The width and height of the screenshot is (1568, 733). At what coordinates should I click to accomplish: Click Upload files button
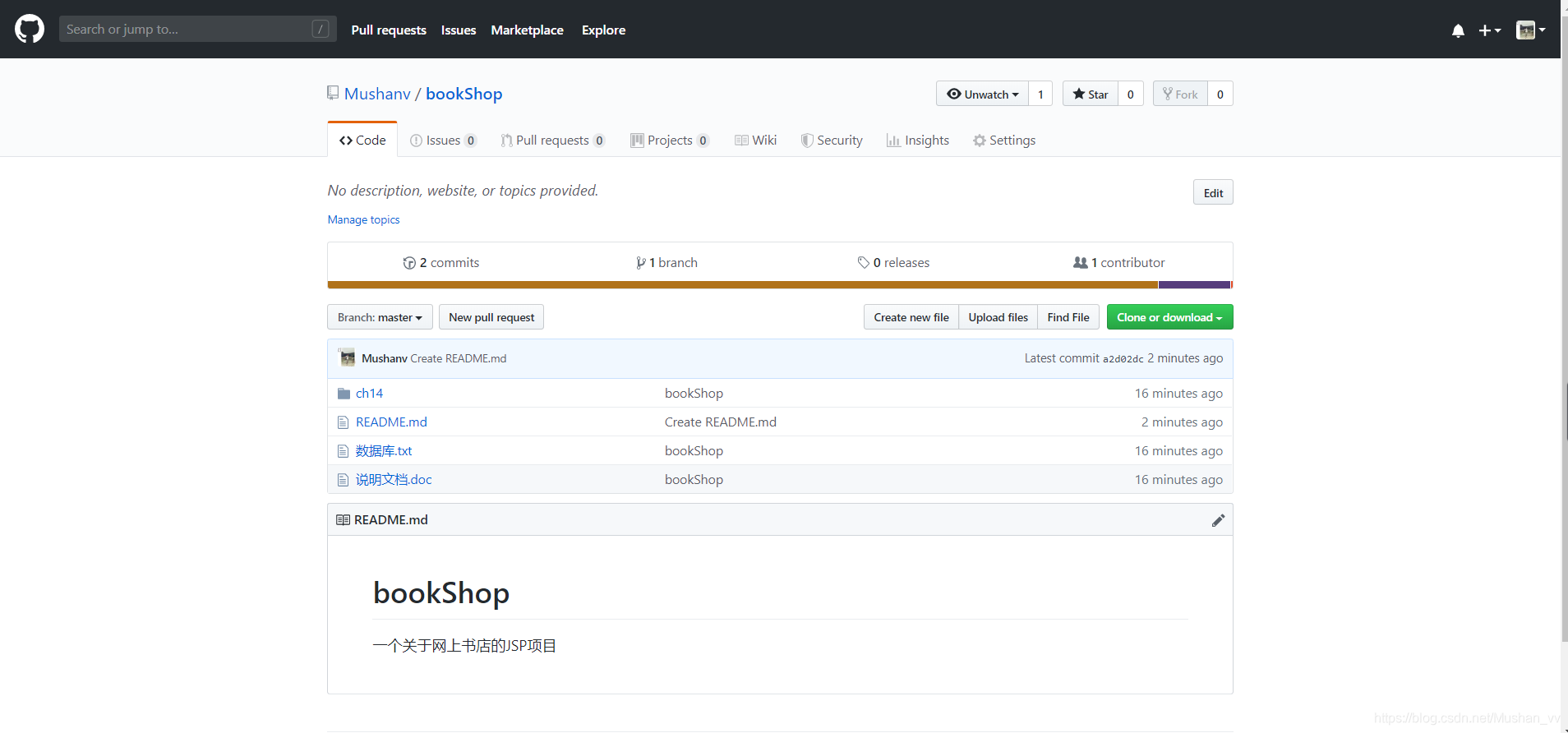(998, 317)
